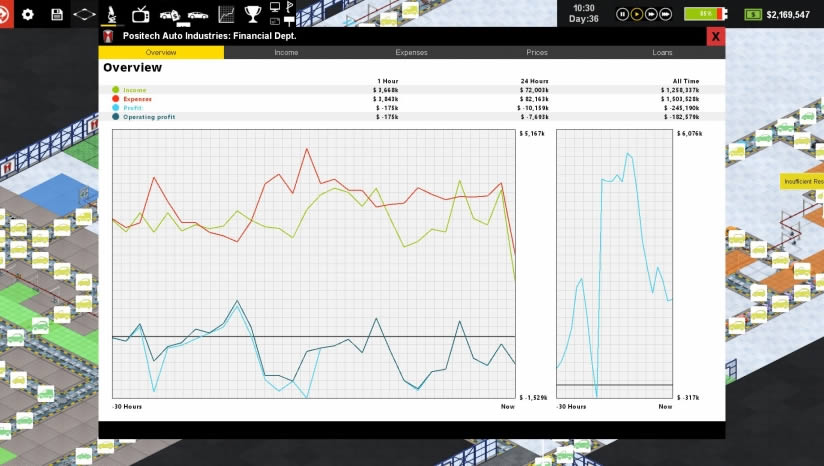Switch to the Expenses tab
Screen dimensions: 824x466
(411, 52)
